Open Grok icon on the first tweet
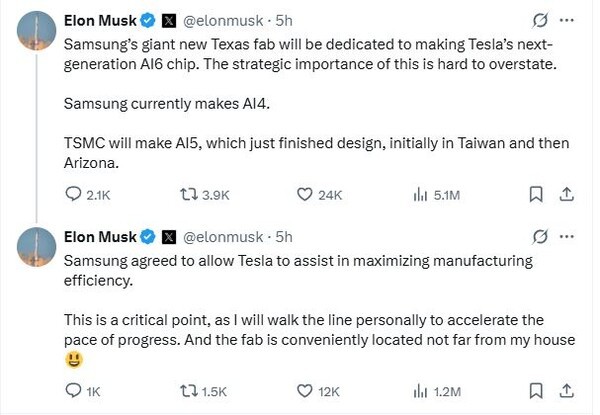 (541, 19)
